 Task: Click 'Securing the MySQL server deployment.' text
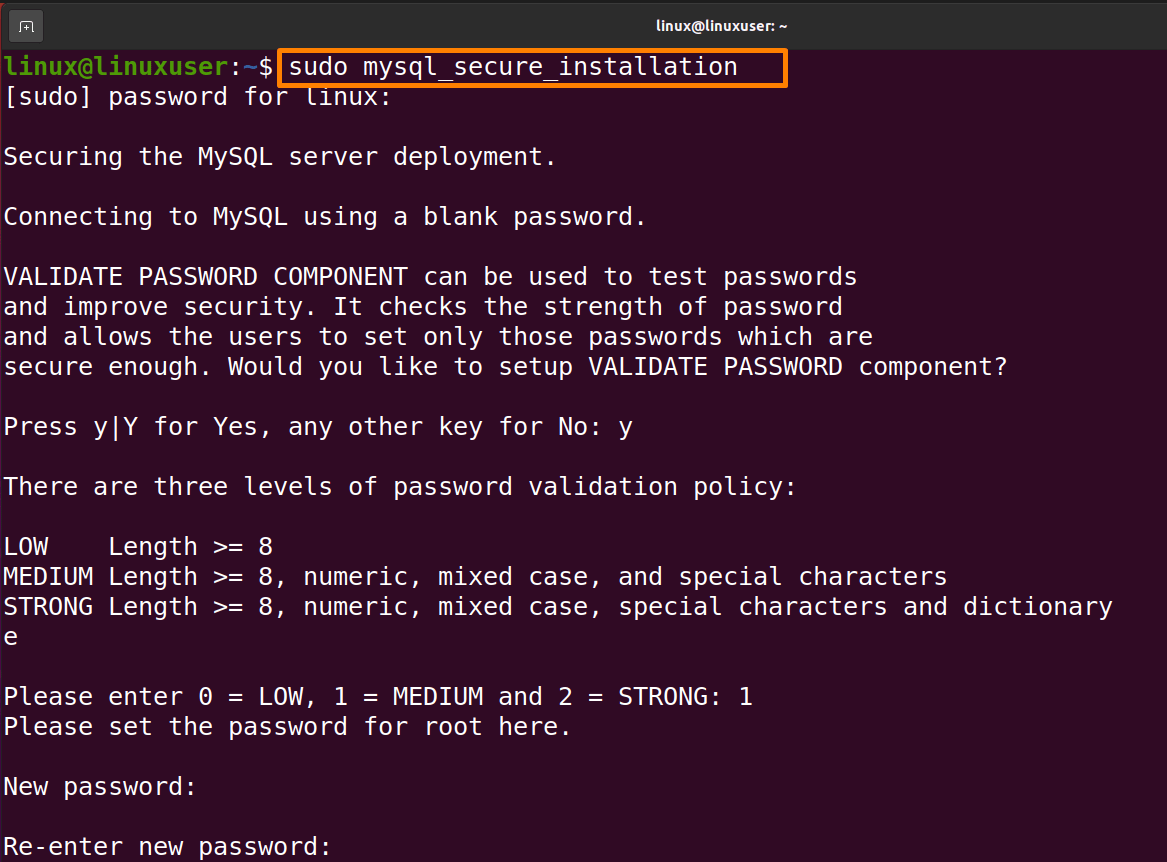point(280,157)
